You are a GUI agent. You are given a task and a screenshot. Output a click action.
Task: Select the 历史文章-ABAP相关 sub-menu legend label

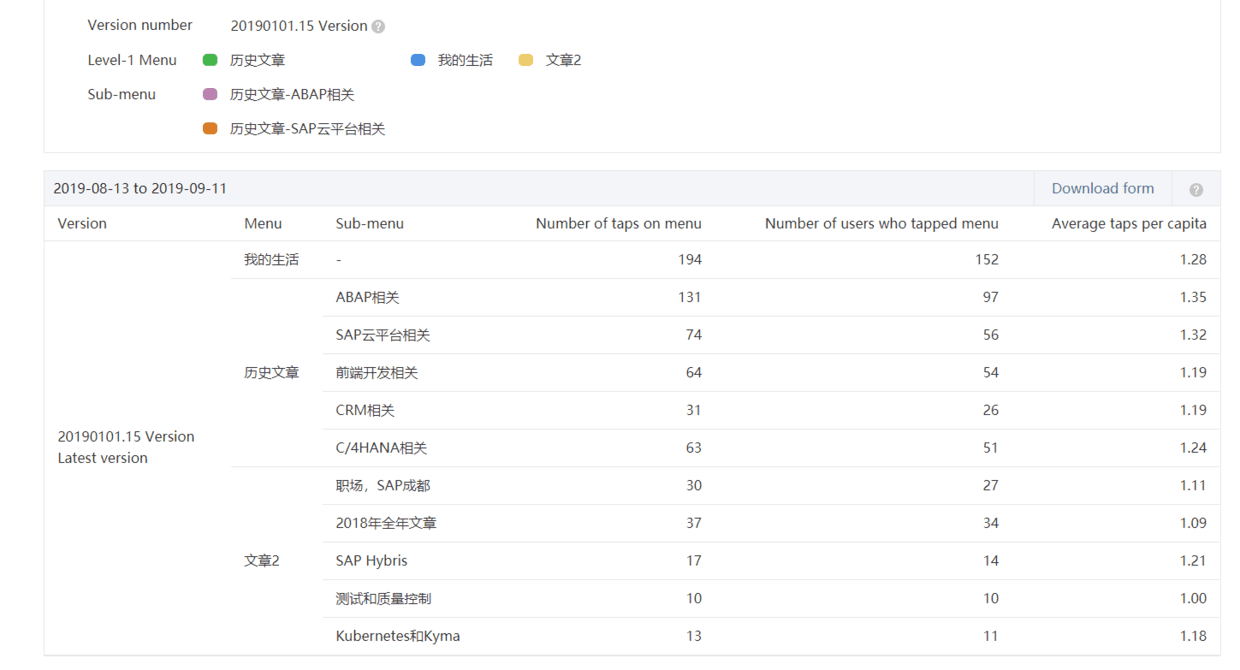pyautogui.click(x=292, y=95)
